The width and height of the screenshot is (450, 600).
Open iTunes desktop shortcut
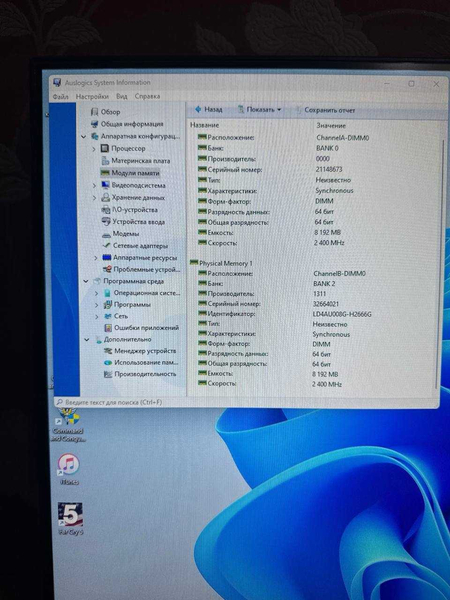[x=68, y=469]
